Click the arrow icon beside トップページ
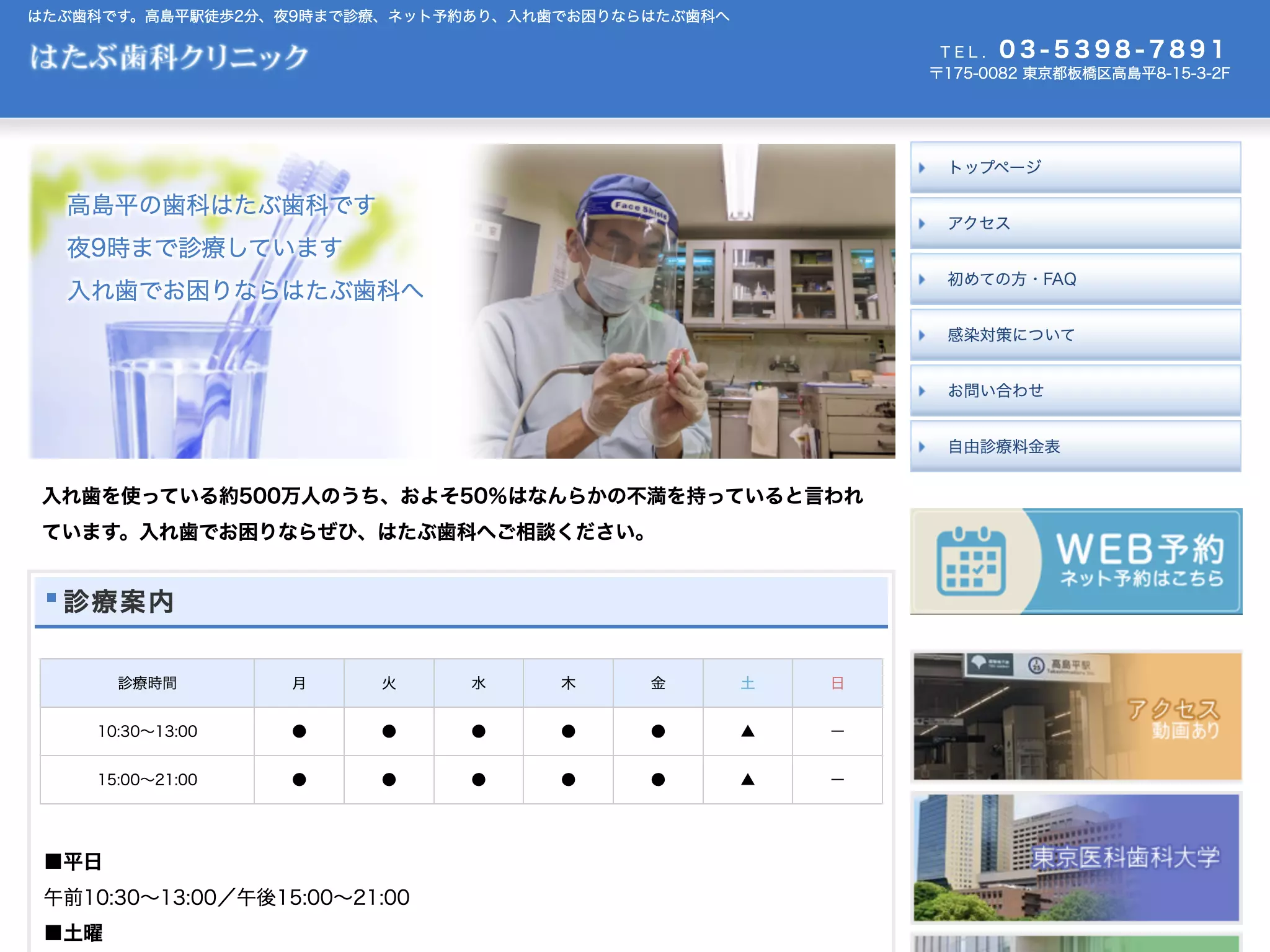 [x=922, y=168]
